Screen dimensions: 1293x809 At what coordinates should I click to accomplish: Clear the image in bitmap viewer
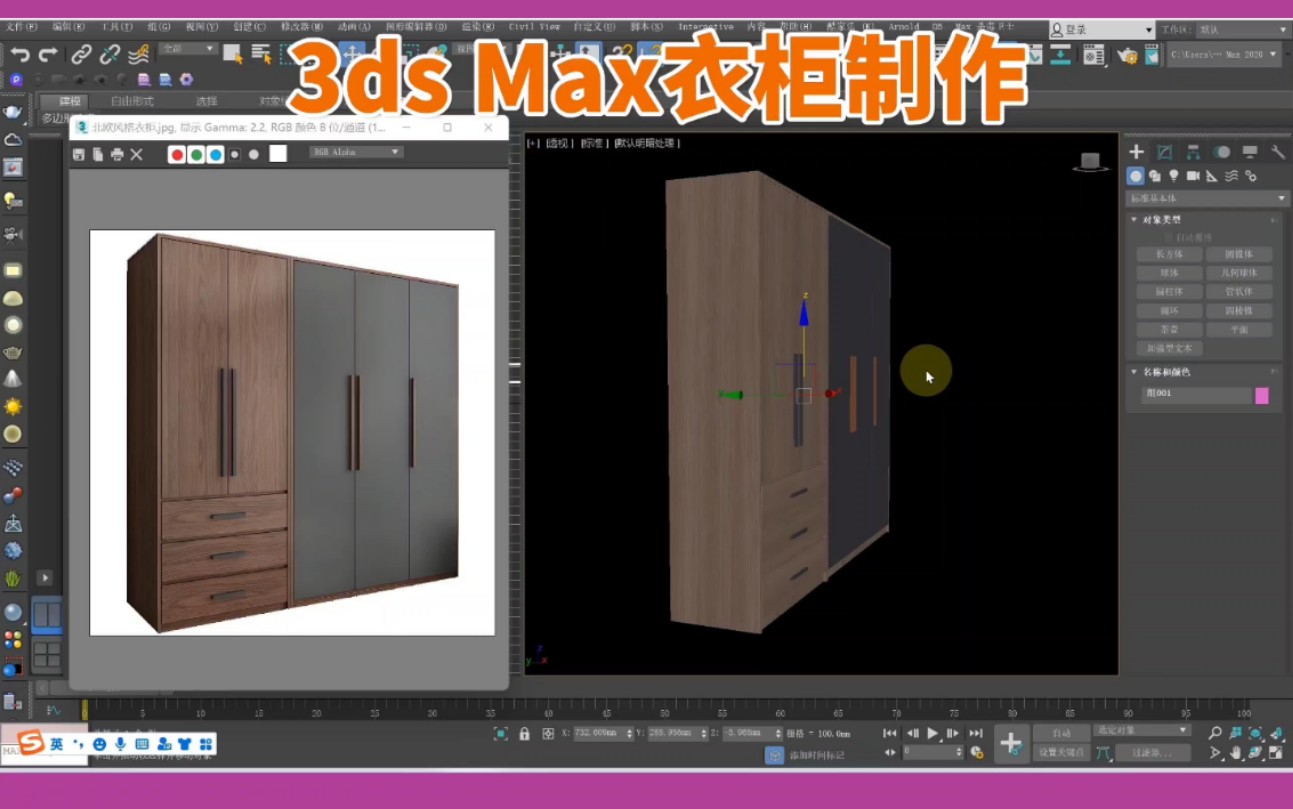pyautogui.click(x=137, y=154)
